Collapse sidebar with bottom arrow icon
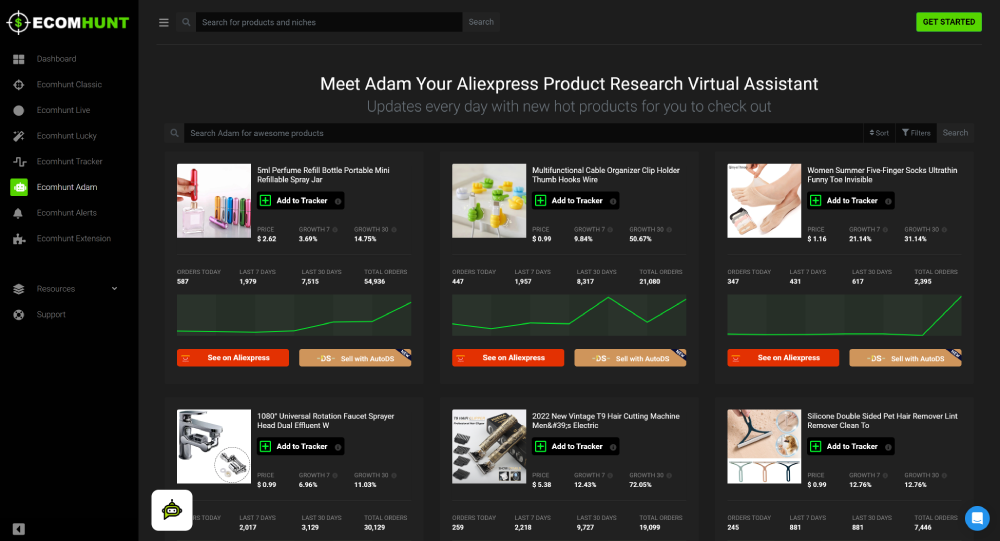 19,529
